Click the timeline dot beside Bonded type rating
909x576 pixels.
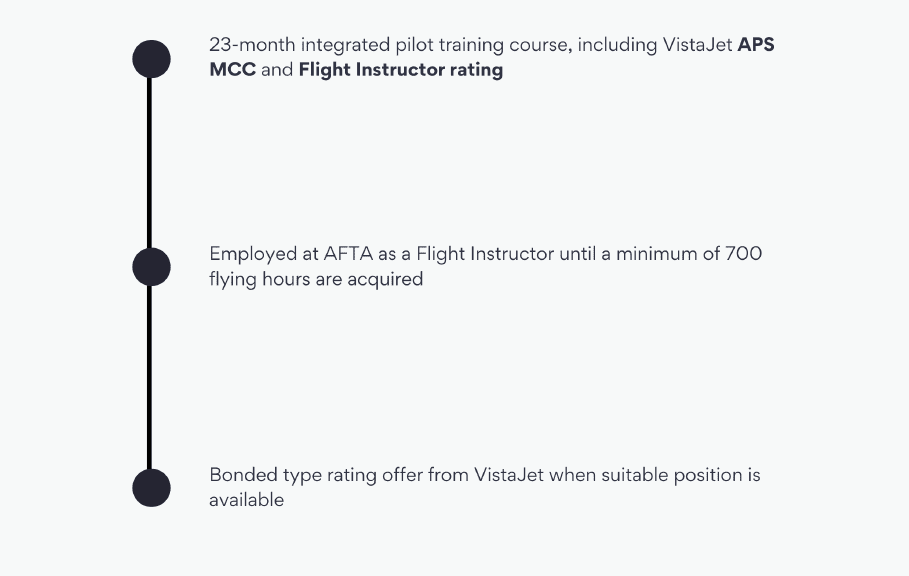click(x=151, y=488)
